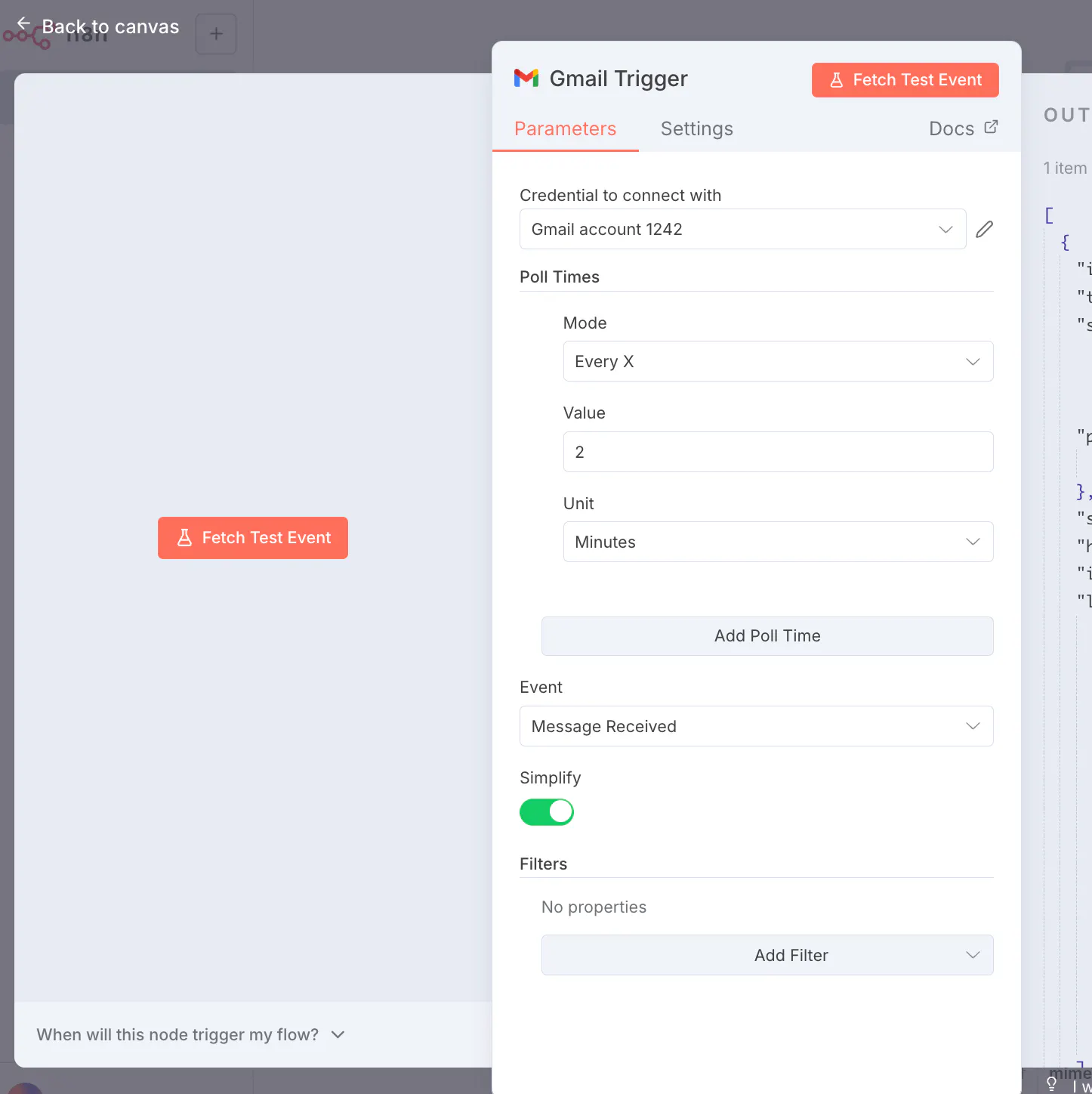Click the plus button in the top bar
The image size is (1092, 1094).
click(216, 34)
